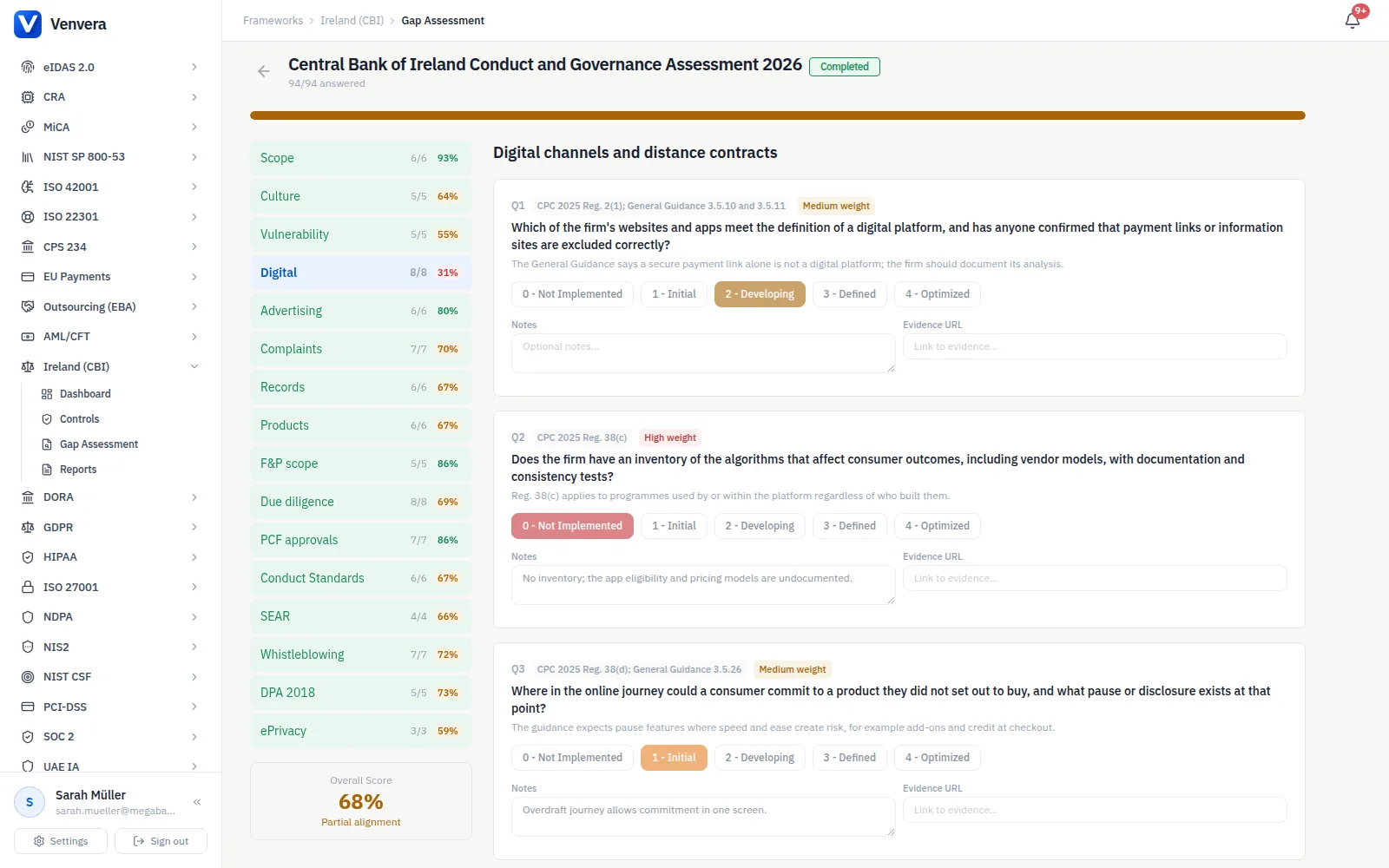Select '1 - Initial' for Q3
The height and width of the screenshot is (868, 1389).
tap(674, 758)
